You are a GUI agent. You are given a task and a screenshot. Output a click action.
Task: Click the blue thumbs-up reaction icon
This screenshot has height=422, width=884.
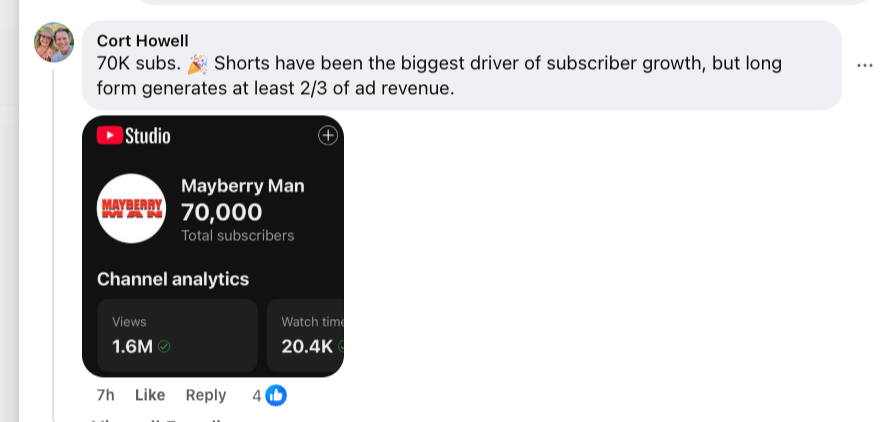pyautogui.click(x=276, y=395)
